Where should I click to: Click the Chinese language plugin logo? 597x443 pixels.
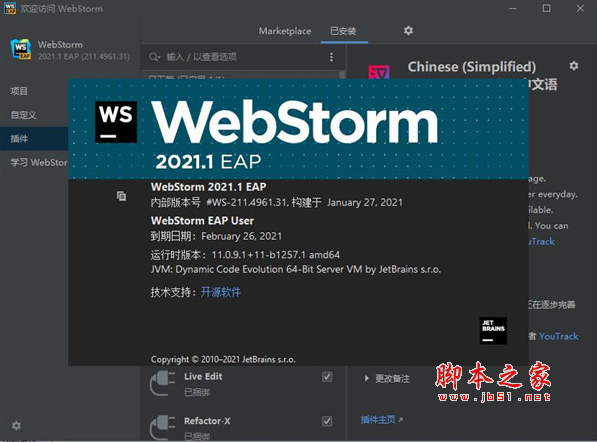[x=379, y=72]
